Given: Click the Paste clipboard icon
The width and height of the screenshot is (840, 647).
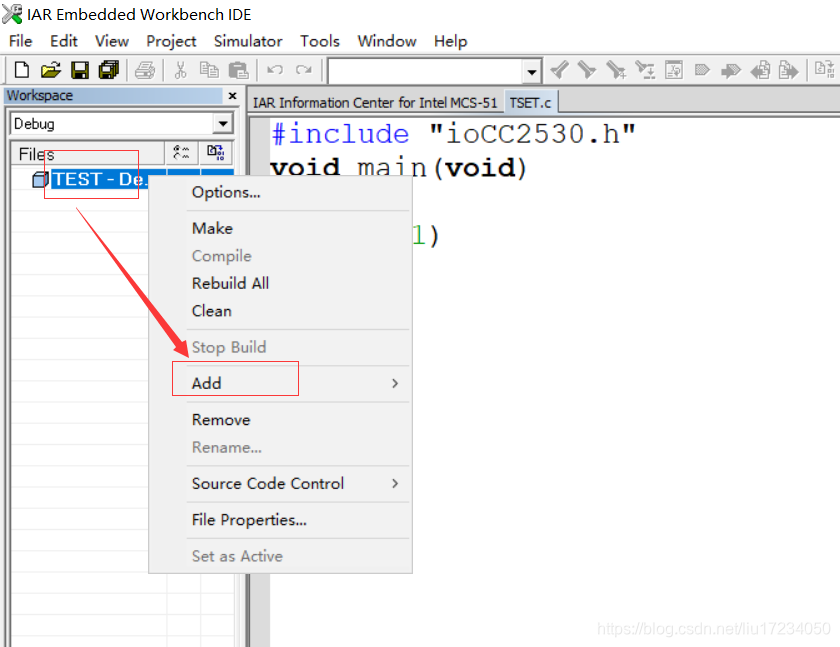Looking at the screenshot, I should tap(238, 70).
